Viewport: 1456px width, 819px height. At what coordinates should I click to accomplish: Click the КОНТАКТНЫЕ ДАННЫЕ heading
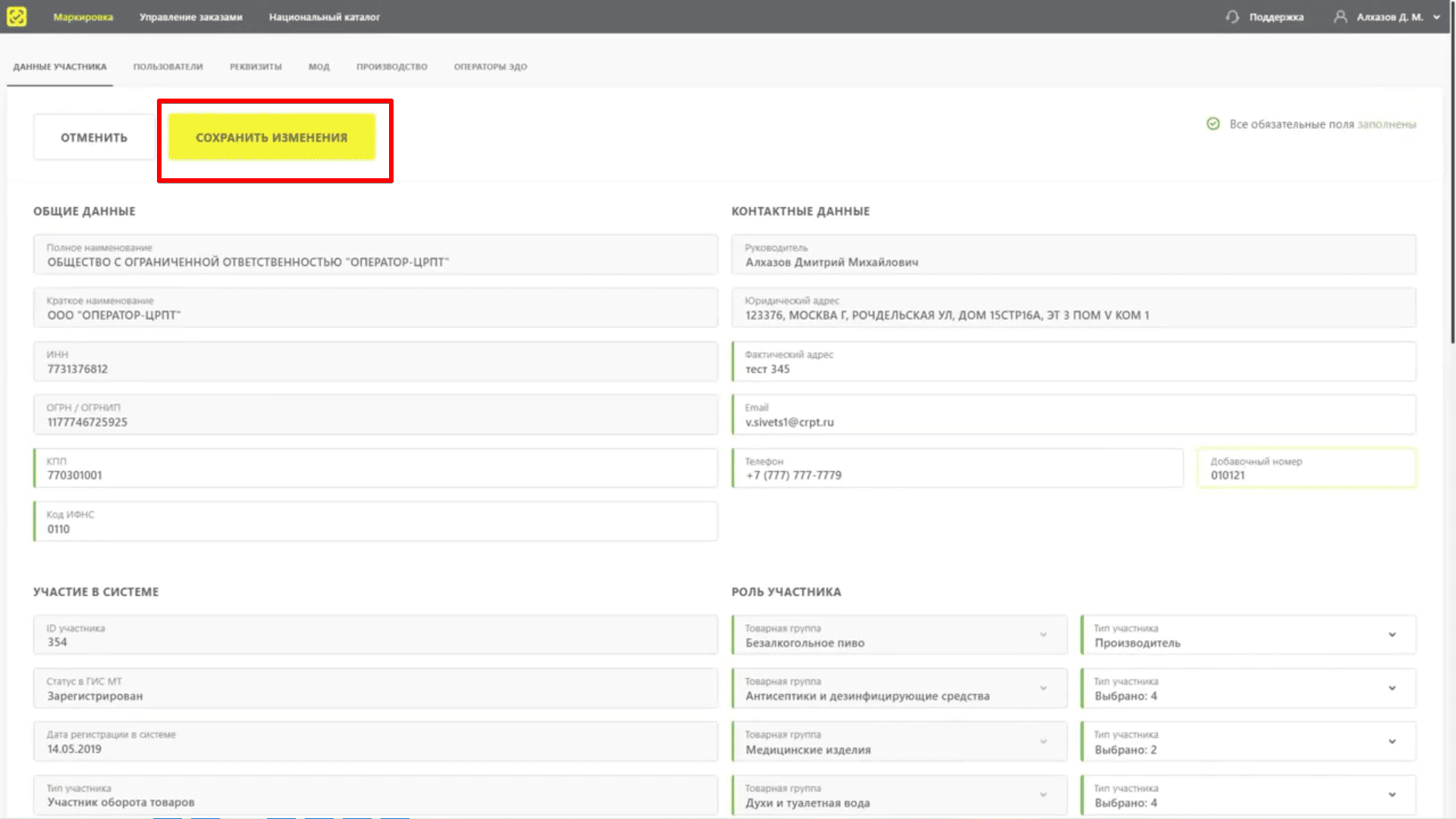tap(801, 211)
